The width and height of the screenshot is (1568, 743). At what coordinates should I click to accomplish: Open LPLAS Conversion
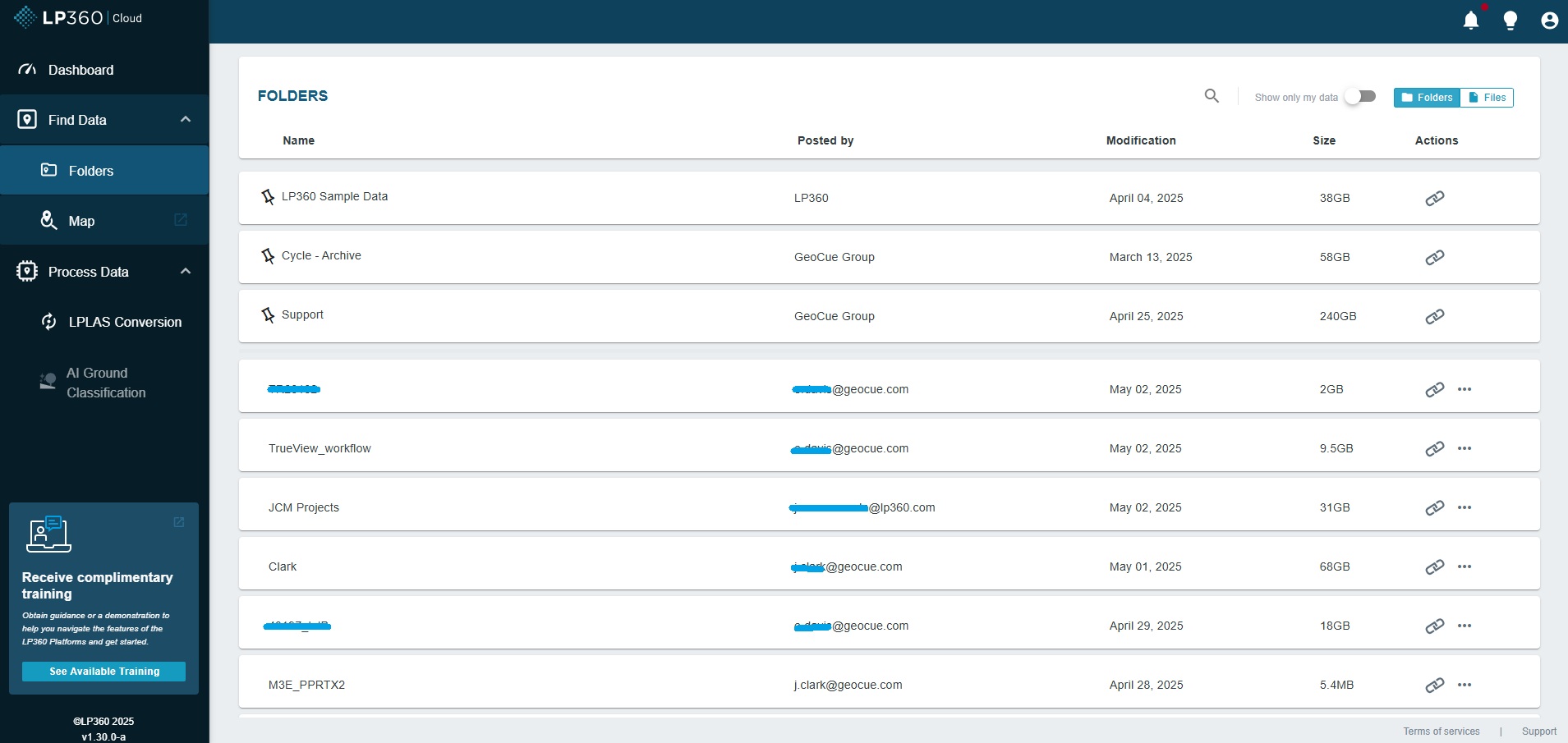(x=104, y=322)
